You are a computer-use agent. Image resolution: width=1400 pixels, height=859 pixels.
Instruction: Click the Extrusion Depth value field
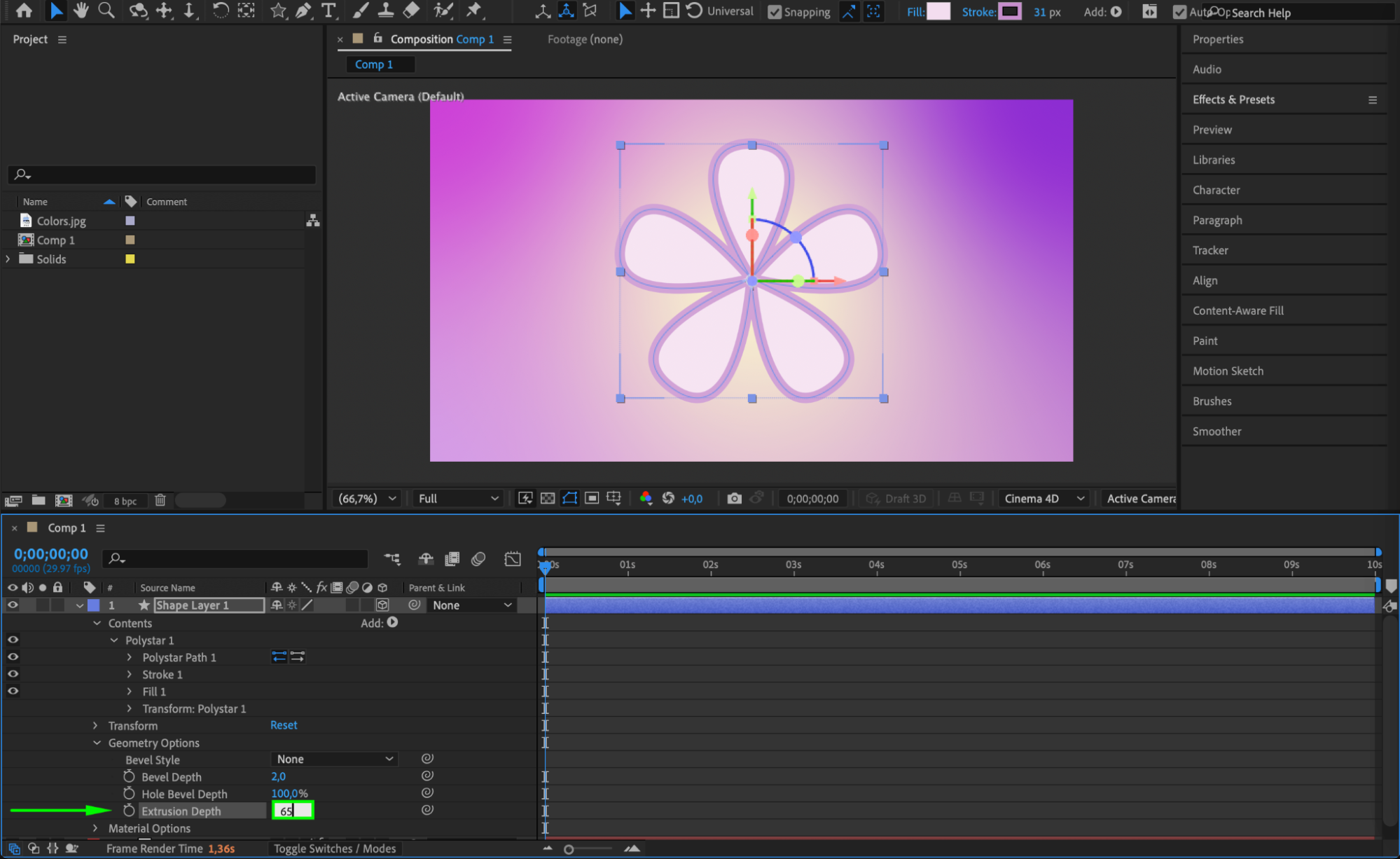point(293,811)
